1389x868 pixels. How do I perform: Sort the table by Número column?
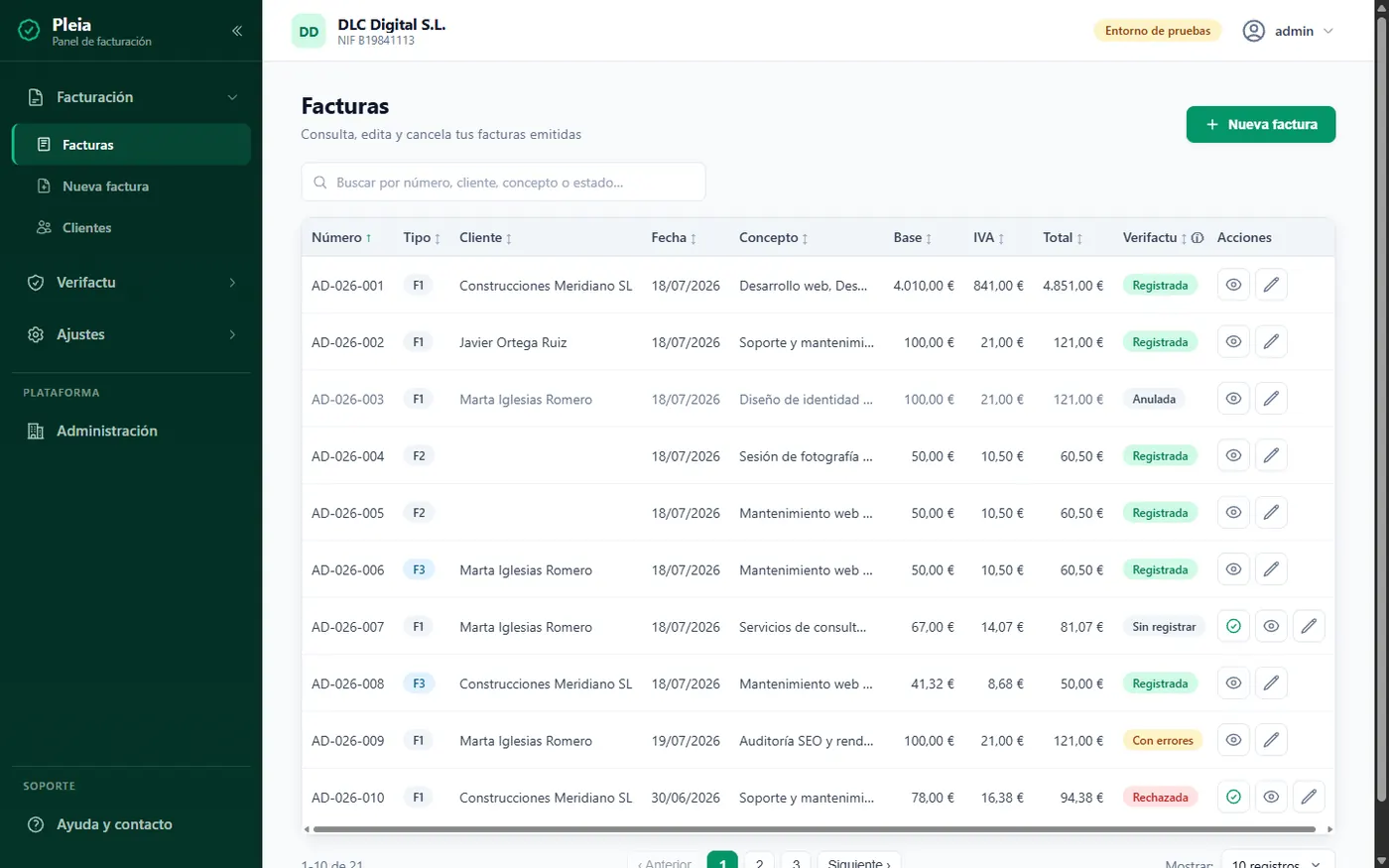point(341,238)
